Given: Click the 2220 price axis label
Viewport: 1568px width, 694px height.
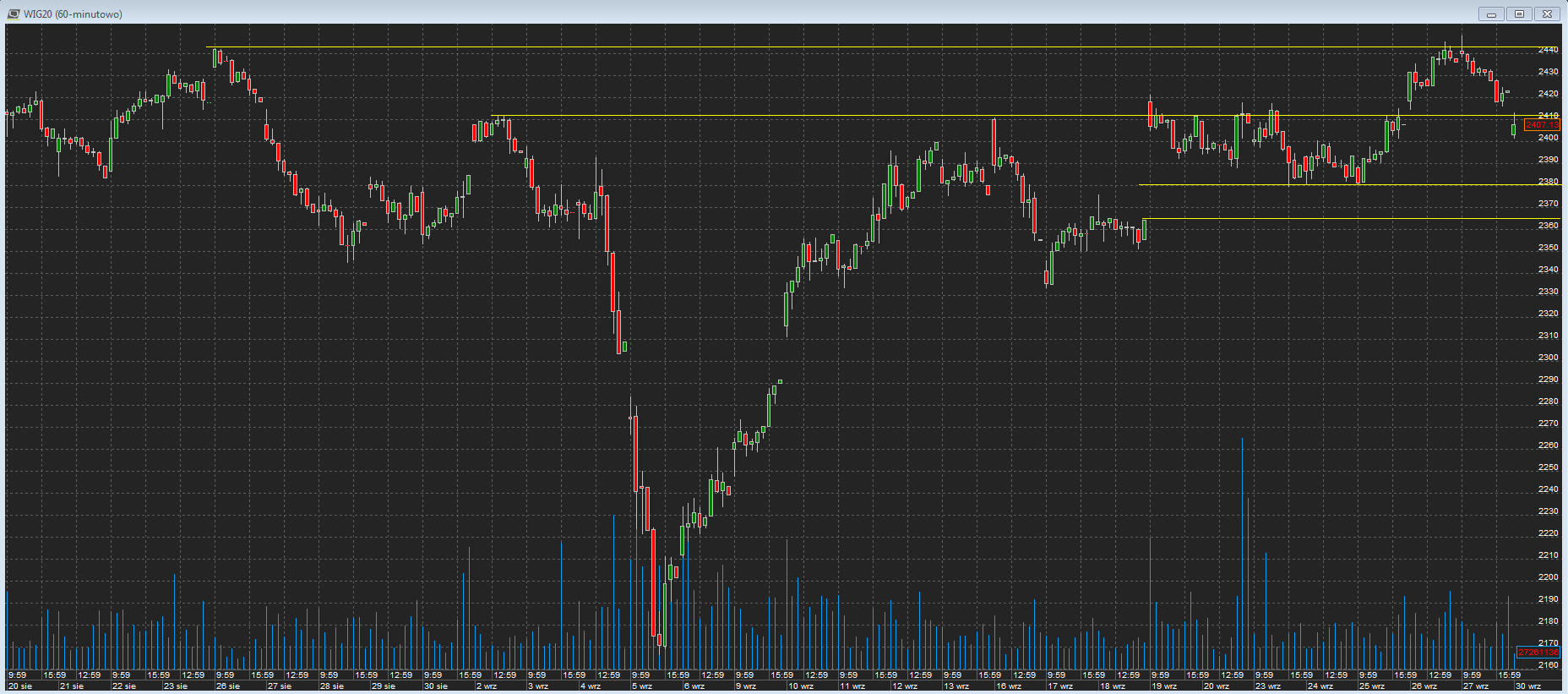Looking at the screenshot, I should pos(1548,533).
